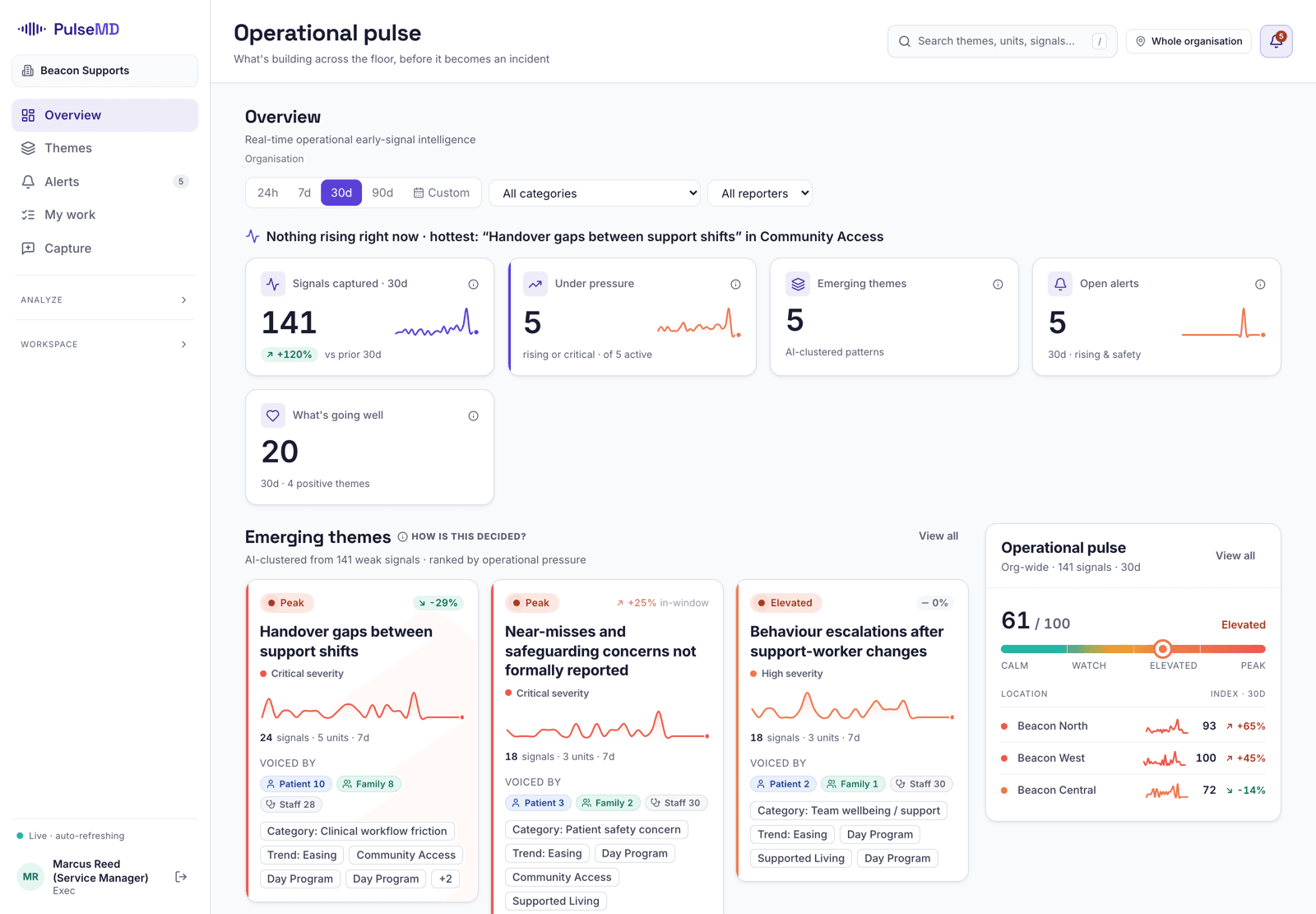1316x914 pixels.
Task: Click the Staff 28 voiced-by chip
Action: click(x=290, y=805)
